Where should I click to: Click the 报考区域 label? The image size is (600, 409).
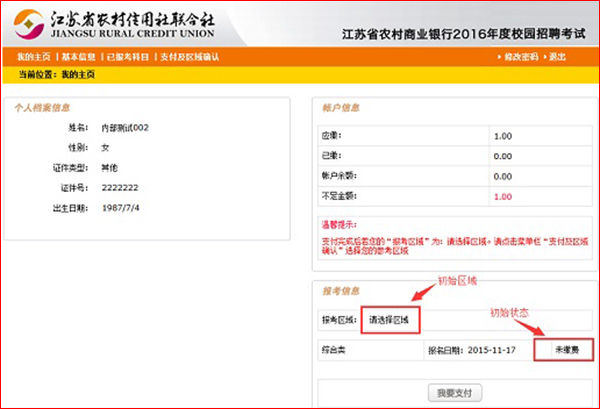point(339,319)
